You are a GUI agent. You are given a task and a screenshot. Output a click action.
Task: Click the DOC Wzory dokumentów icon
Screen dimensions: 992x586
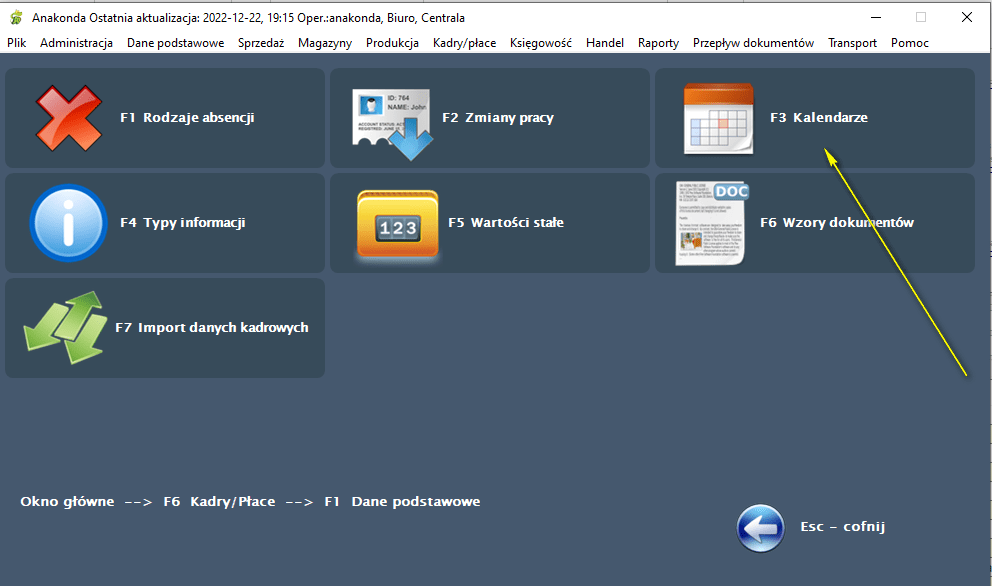712,223
